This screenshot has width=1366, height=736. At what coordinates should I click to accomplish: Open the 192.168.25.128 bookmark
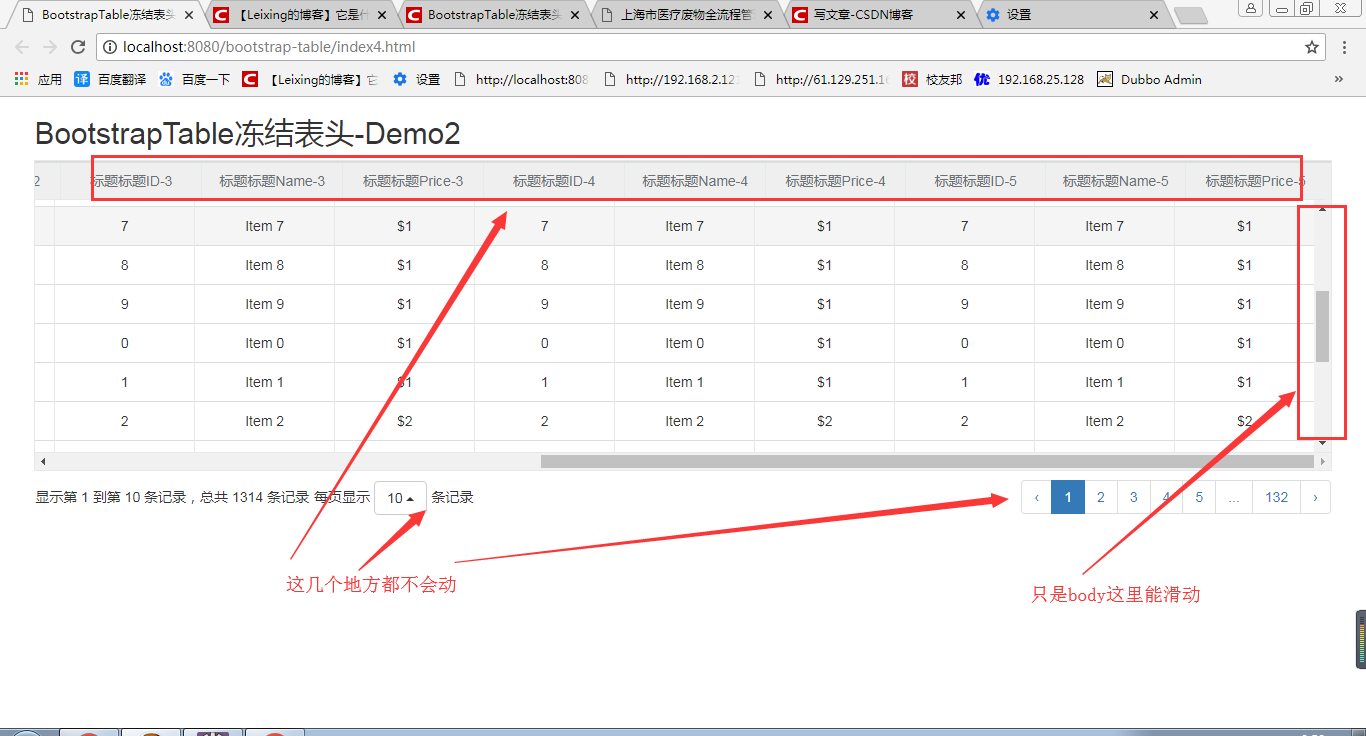point(1029,79)
